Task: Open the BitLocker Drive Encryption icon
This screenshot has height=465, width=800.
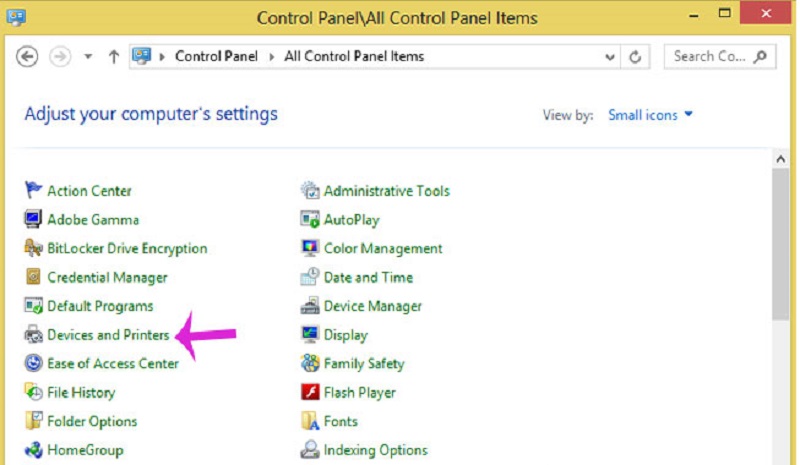Action: pos(33,248)
